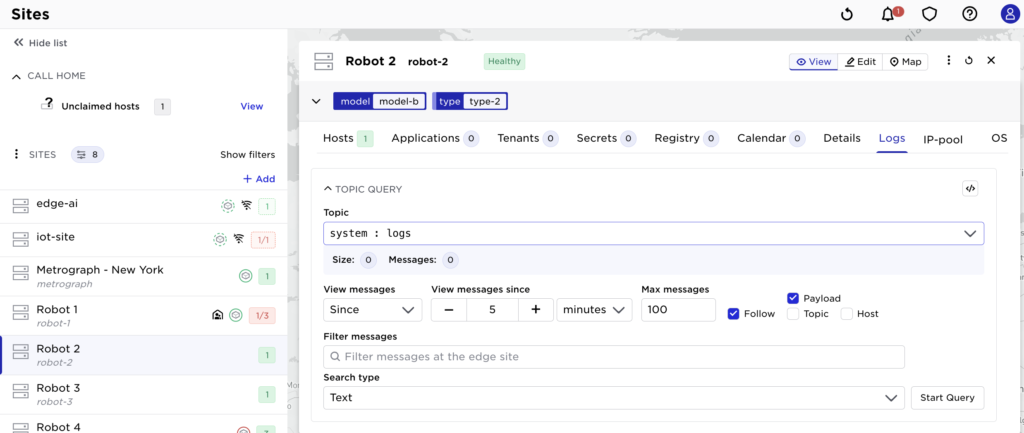Decrease view messages since value
The image size is (1024, 433).
pos(449,310)
